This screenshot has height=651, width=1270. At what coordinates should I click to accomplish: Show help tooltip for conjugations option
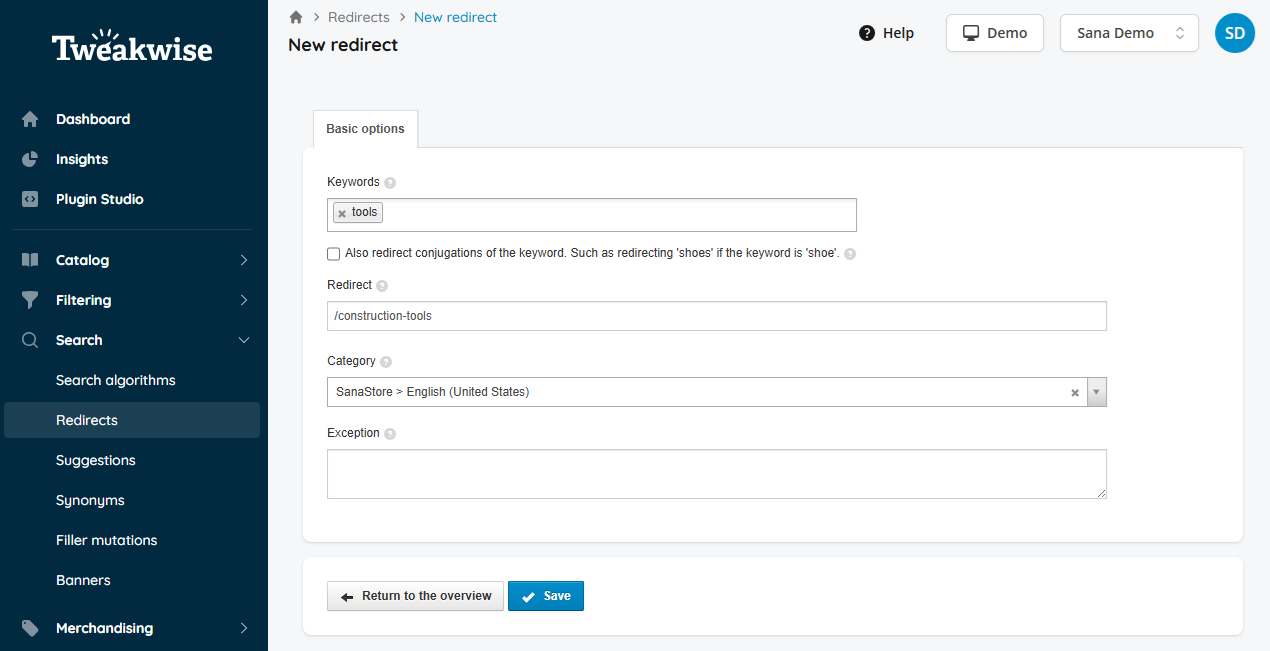click(x=850, y=254)
